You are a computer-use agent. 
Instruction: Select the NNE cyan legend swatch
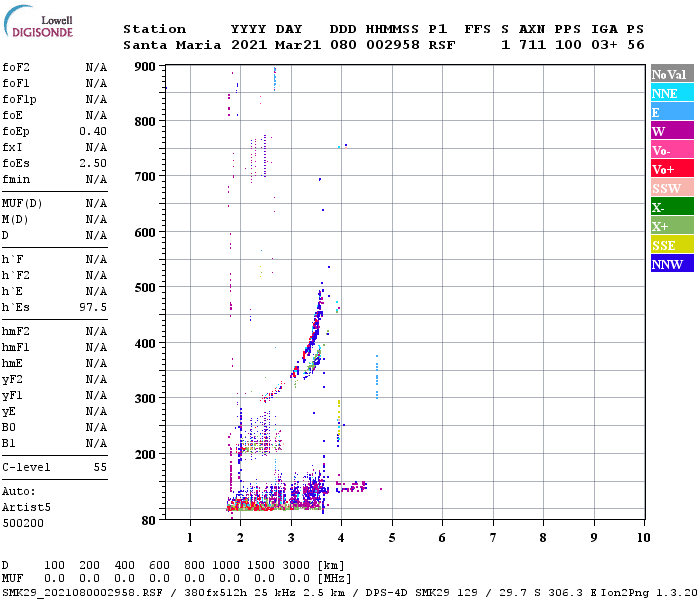(672, 93)
